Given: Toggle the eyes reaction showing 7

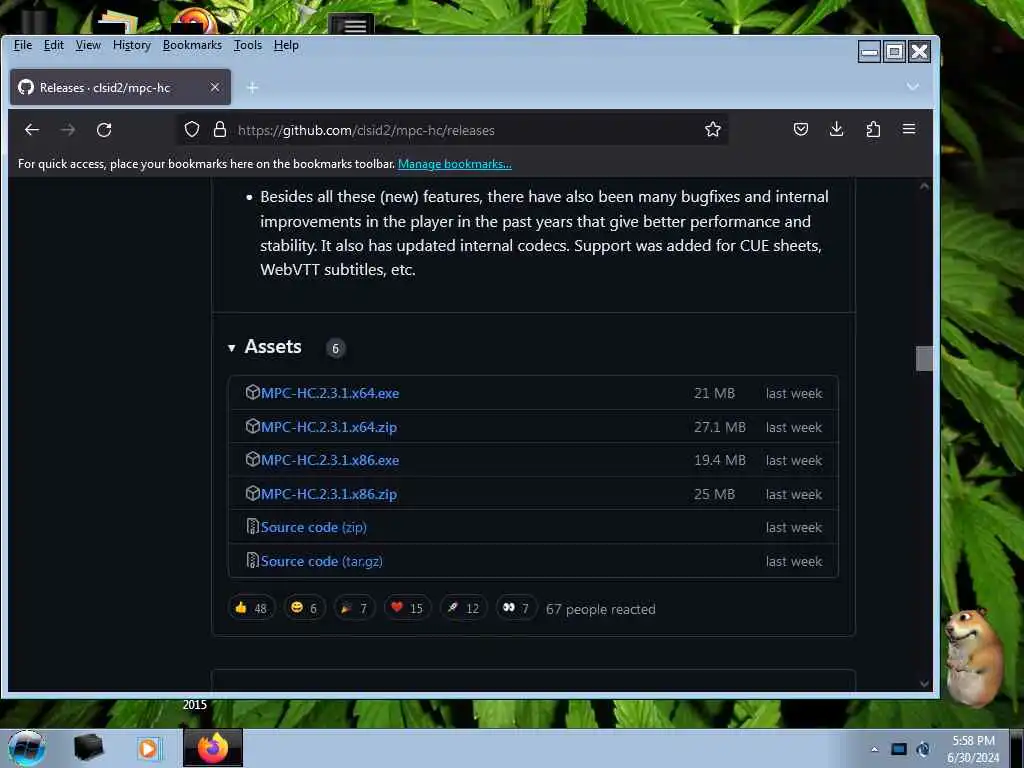Looking at the screenshot, I should [x=516, y=609].
